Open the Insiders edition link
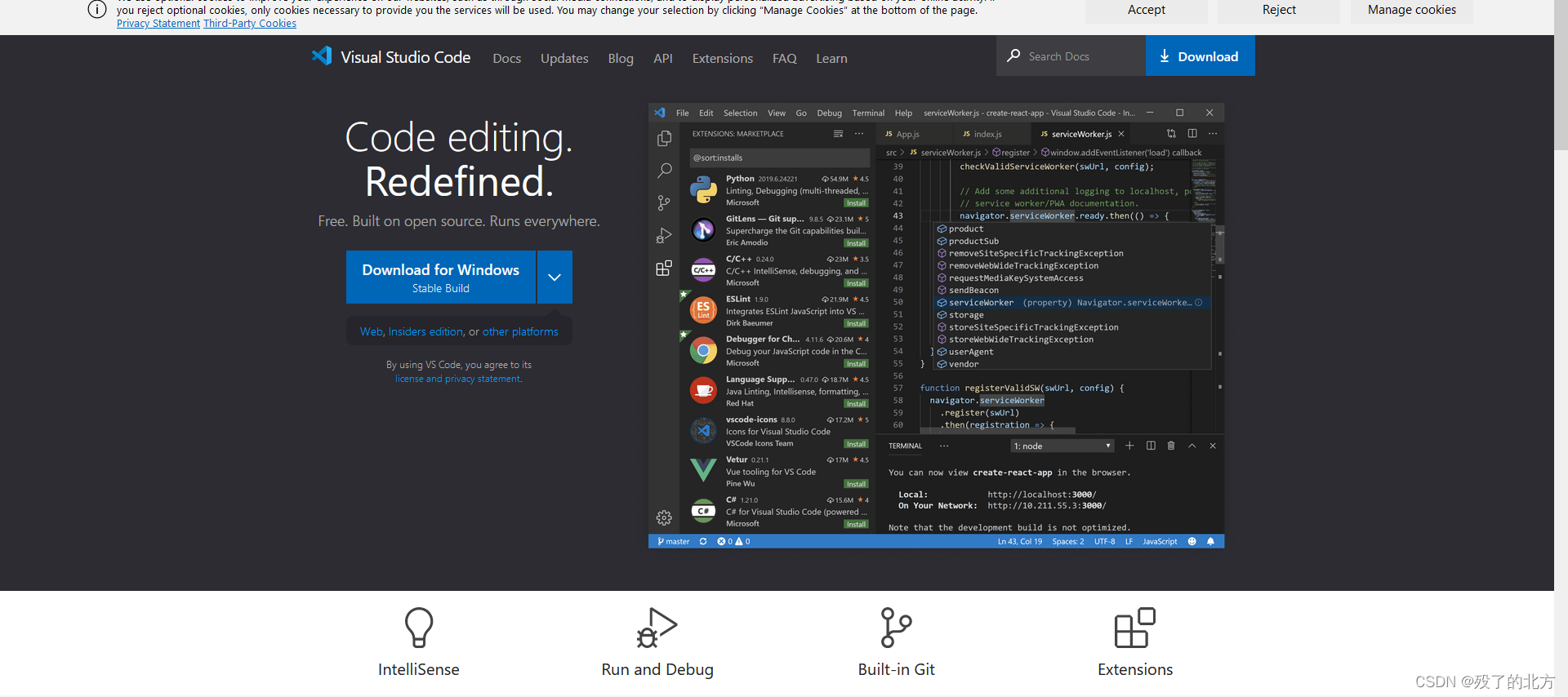The height and width of the screenshot is (697, 1568). point(425,331)
